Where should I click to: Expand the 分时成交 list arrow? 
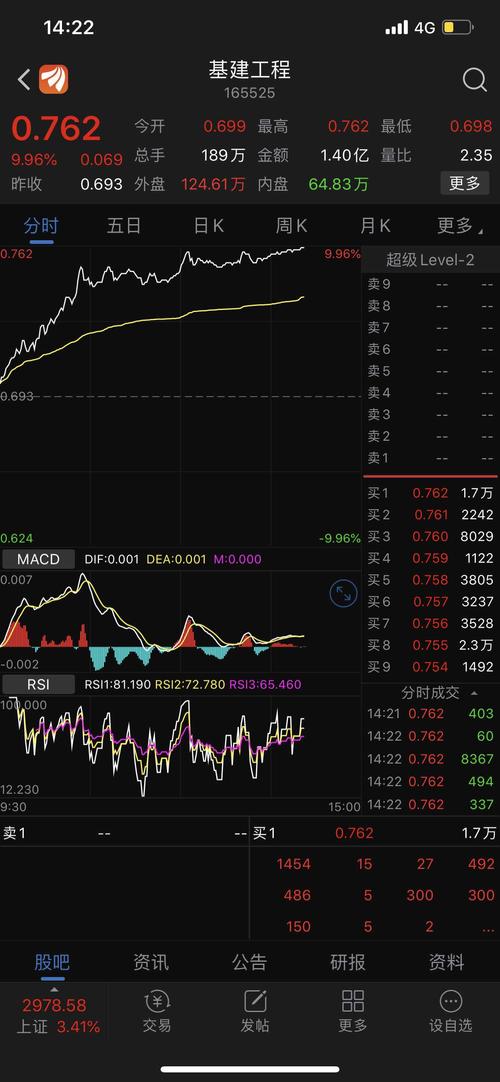[474, 693]
